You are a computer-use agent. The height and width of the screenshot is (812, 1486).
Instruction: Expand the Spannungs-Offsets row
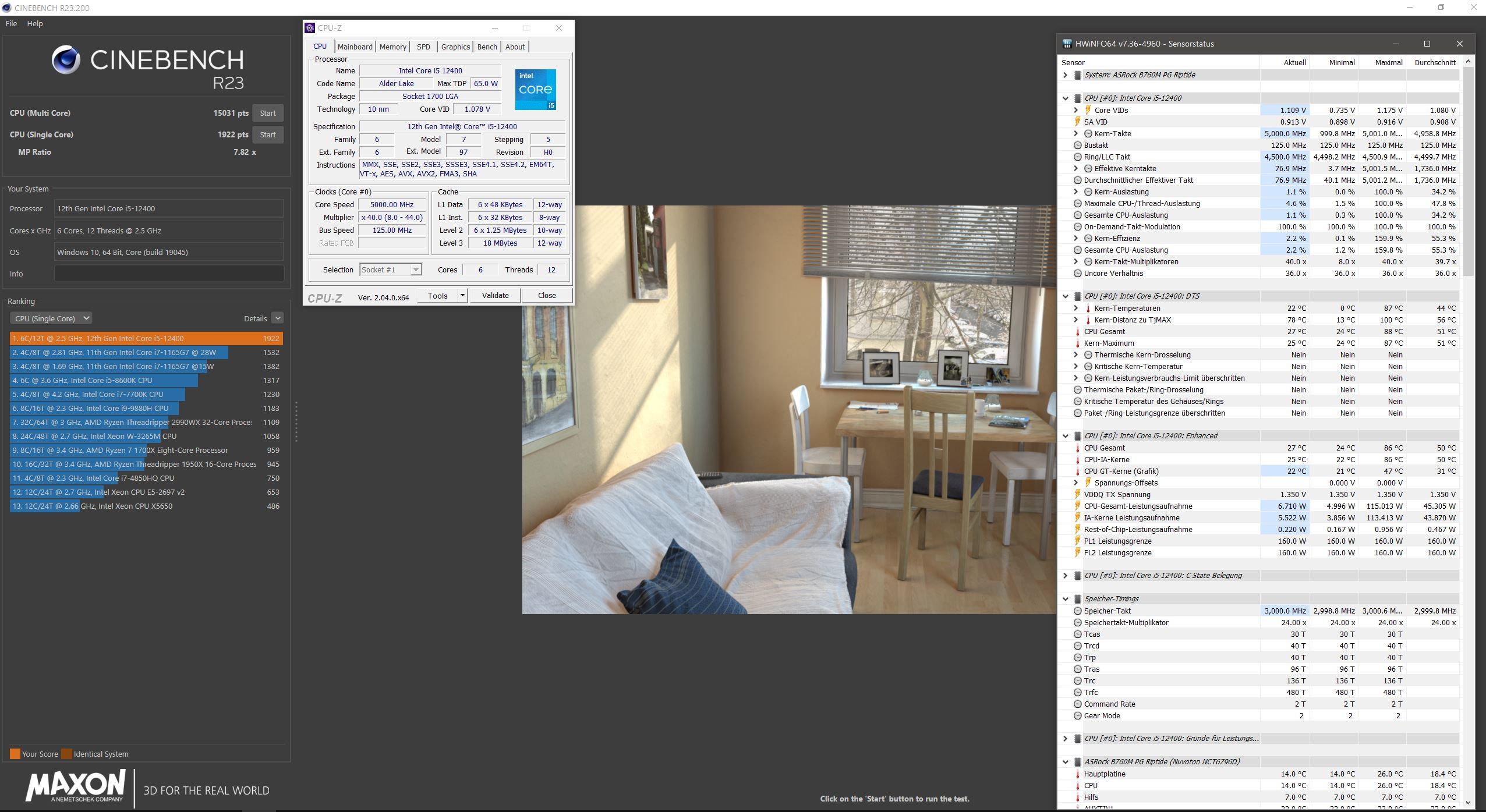(1075, 483)
